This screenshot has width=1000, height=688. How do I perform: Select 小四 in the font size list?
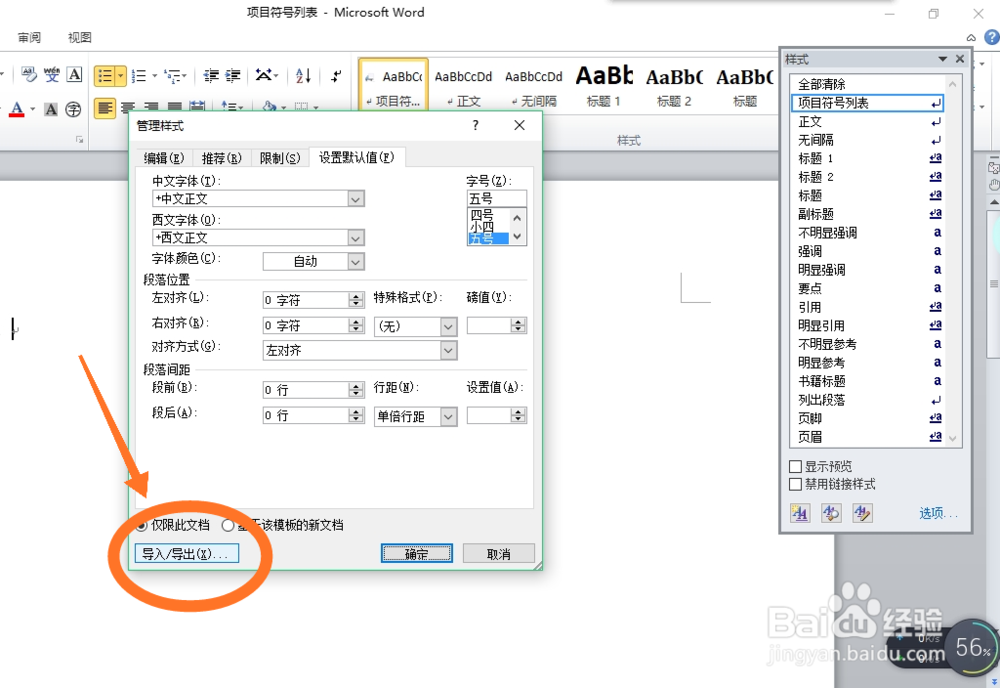(483, 227)
